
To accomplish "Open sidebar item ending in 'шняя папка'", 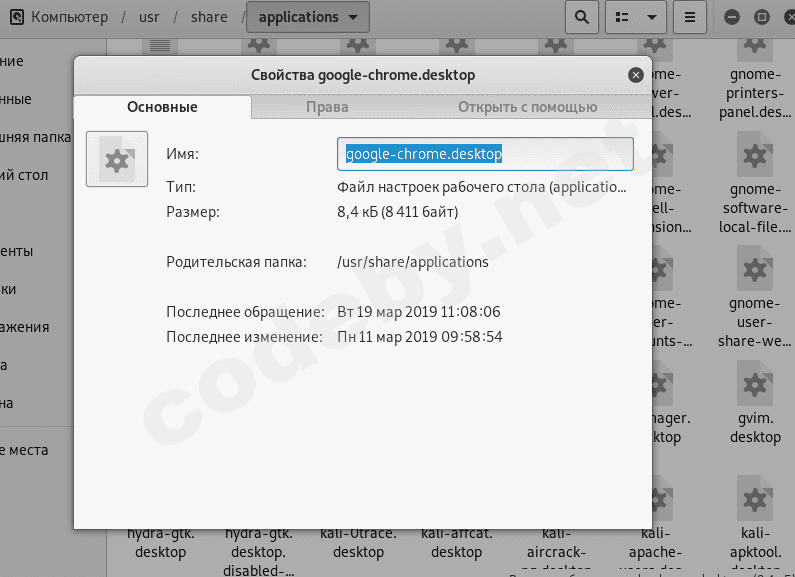I will (x=37, y=137).
